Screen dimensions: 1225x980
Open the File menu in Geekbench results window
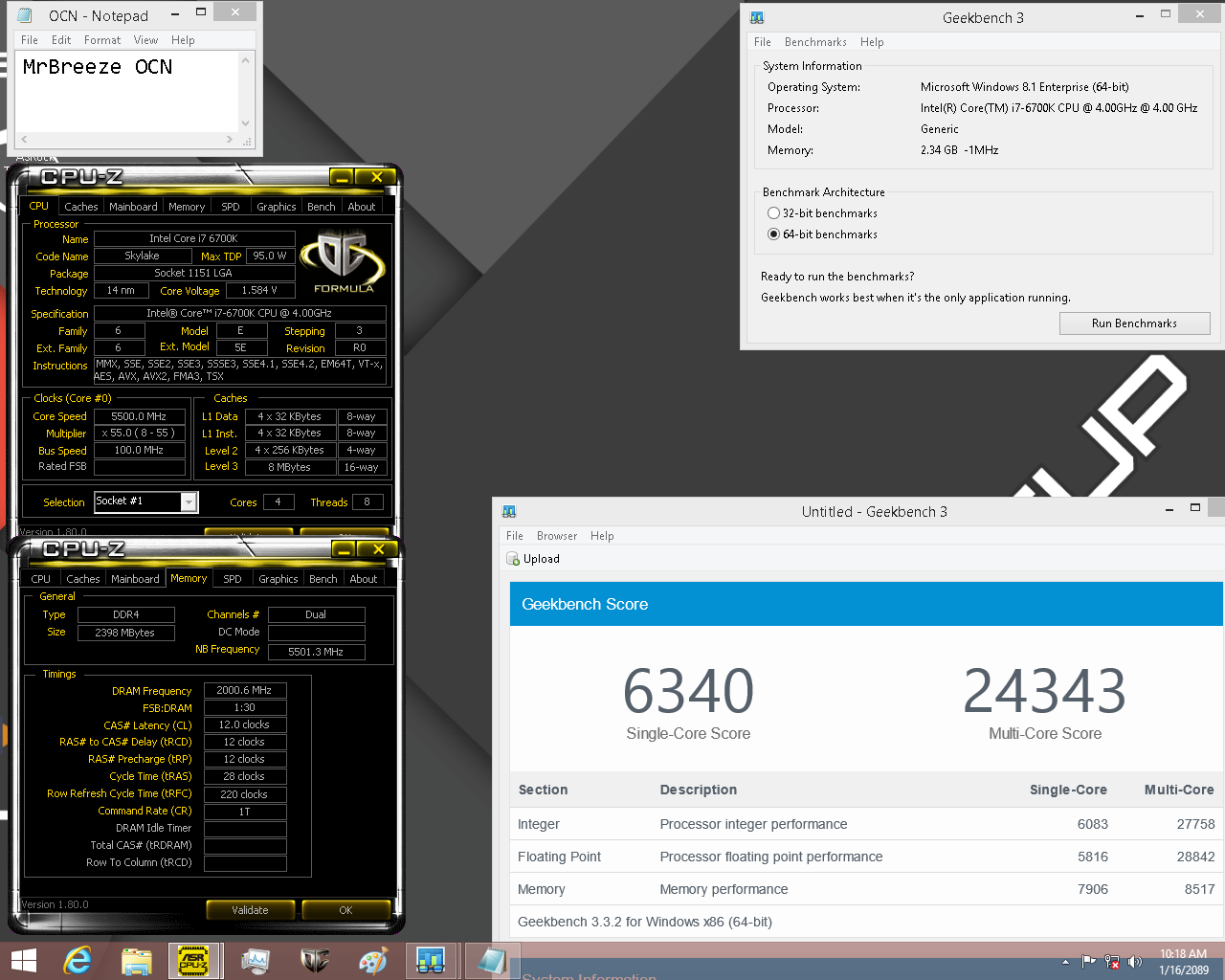point(515,536)
